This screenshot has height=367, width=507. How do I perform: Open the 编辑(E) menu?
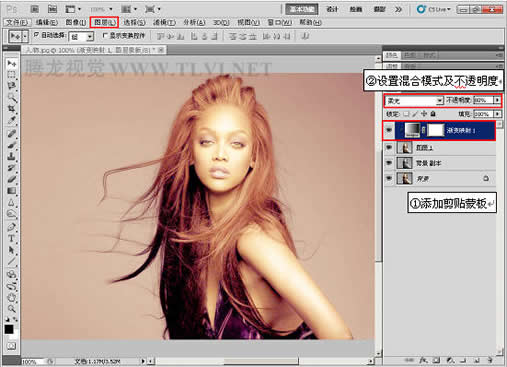[x=47, y=23]
